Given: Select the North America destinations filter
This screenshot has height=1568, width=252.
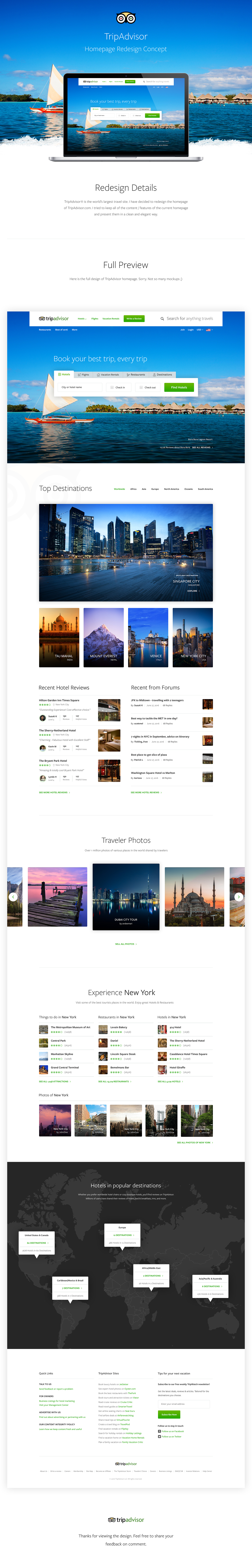Looking at the screenshot, I should click(171, 489).
